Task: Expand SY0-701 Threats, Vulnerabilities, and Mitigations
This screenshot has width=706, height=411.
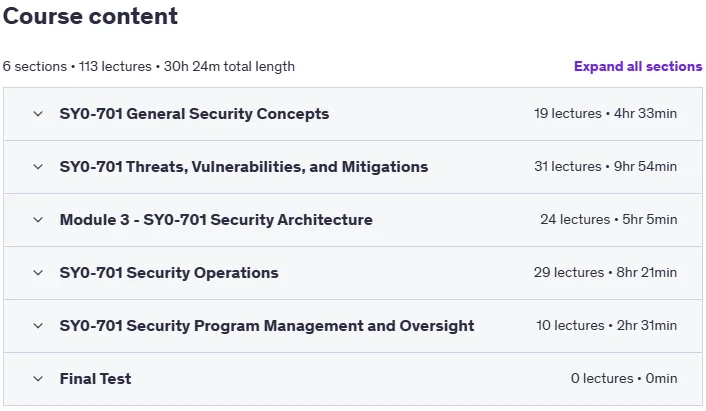Action: (x=244, y=167)
